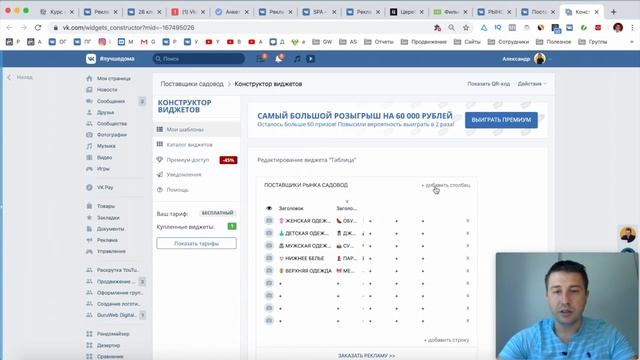The height and width of the screenshot is (360, 640).
Task: Edit the МУЖСКАЯ ОДЕЖДА cell
Action: click(x=305, y=246)
